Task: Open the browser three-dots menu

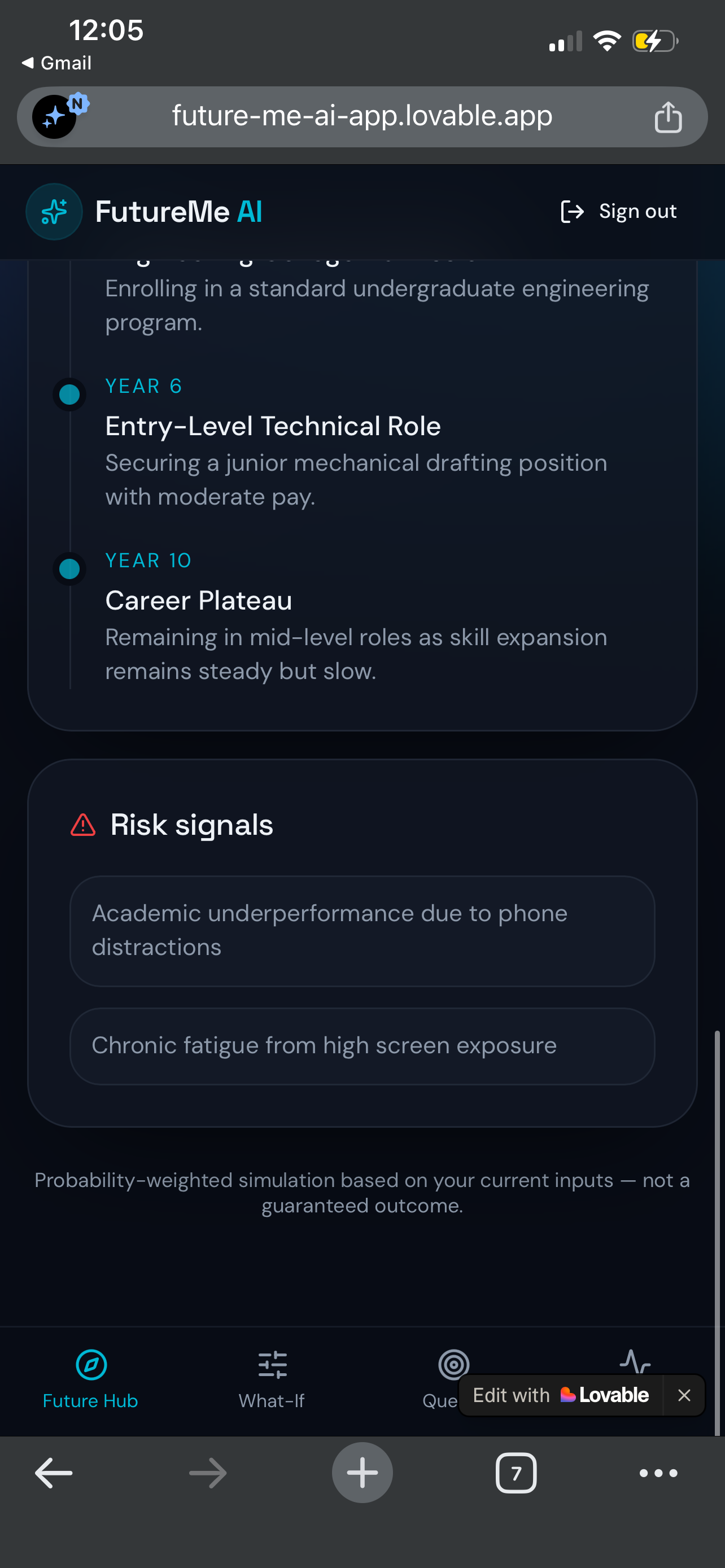Action: pyautogui.click(x=658, y=1473)
